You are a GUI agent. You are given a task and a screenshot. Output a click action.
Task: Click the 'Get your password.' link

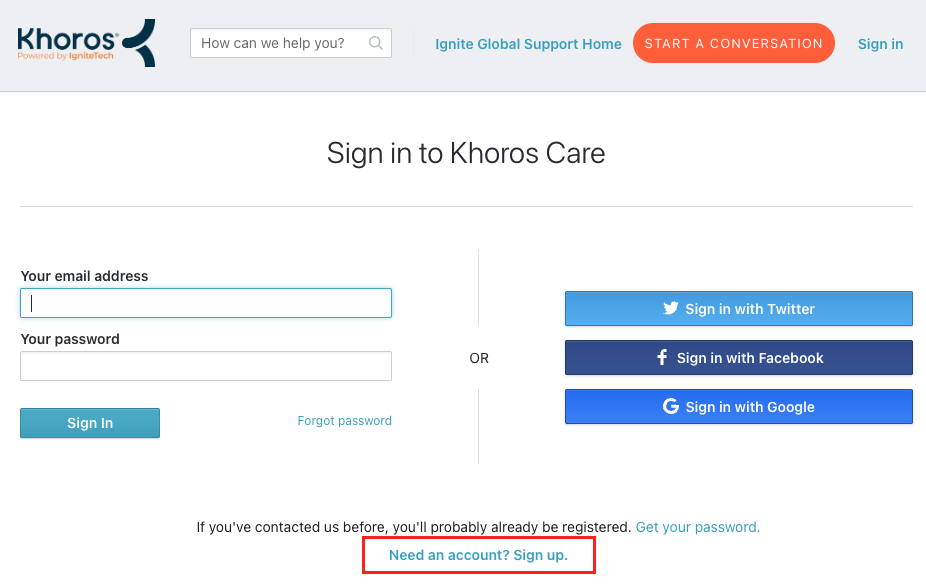[697, 527]
